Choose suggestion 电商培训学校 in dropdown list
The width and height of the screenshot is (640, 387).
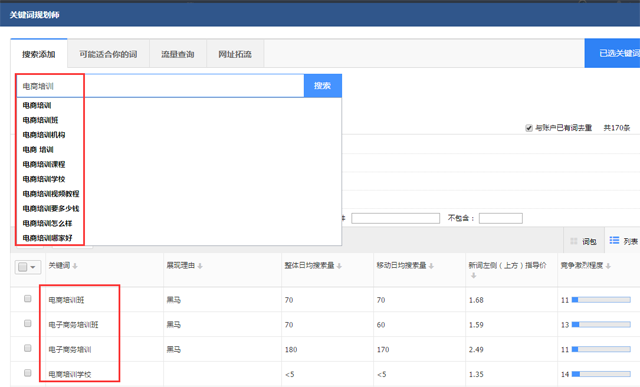point(44,179)
